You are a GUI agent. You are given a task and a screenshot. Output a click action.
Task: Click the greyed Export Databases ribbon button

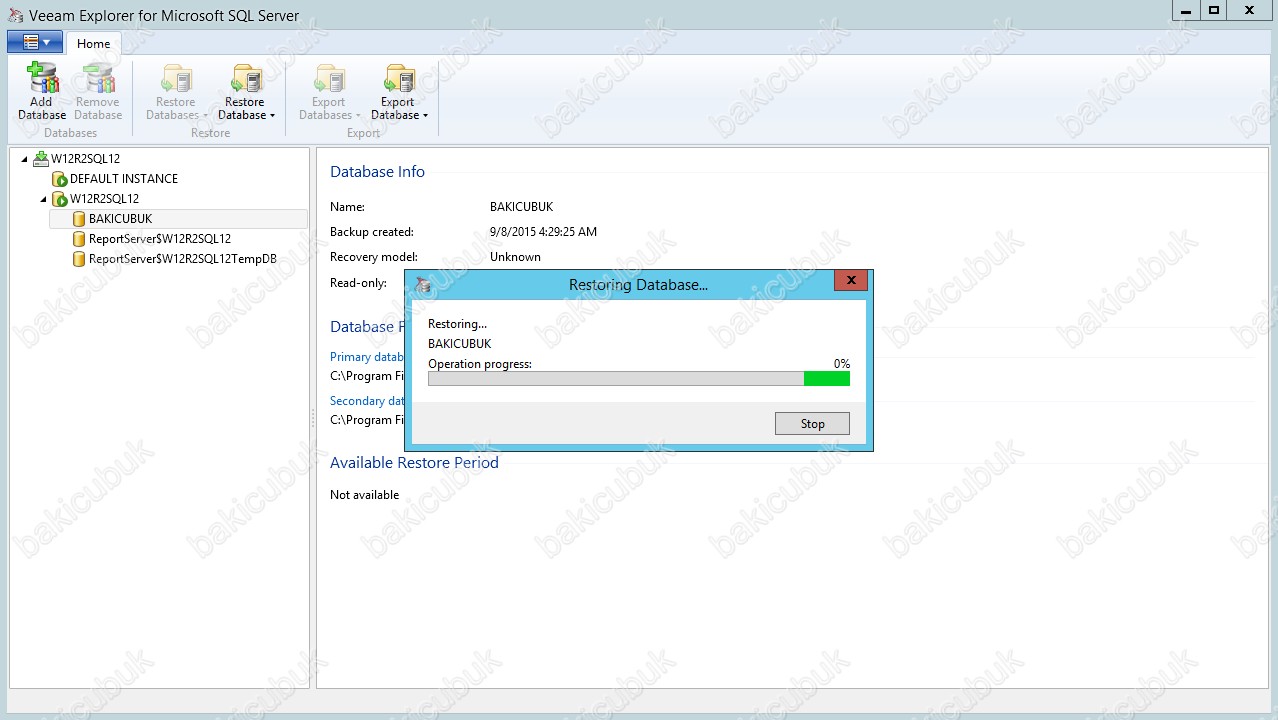(329, 92)
